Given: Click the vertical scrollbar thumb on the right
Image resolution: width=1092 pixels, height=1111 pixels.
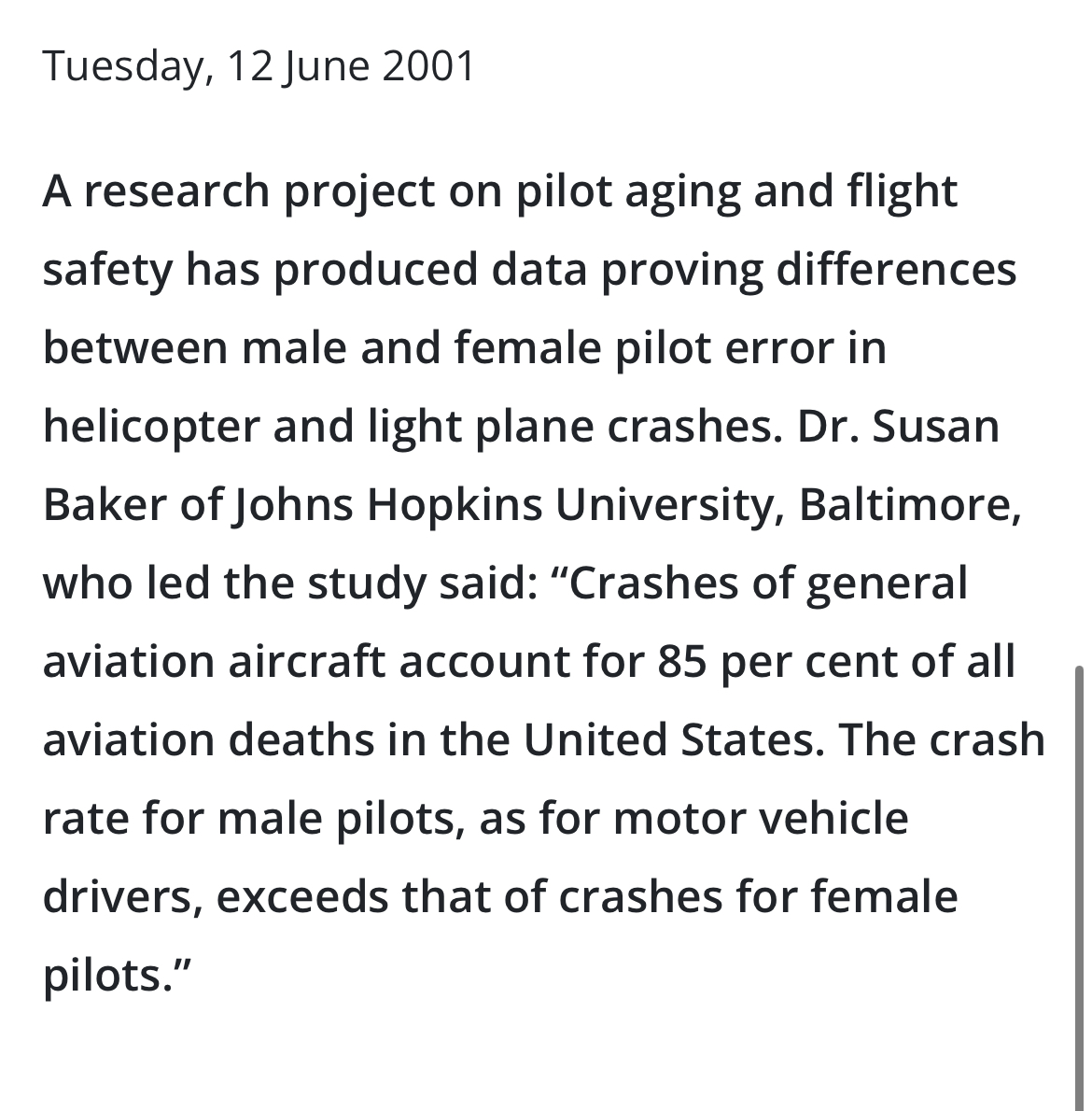Looking at the screenshot, I should click(x=1079, y=888).
